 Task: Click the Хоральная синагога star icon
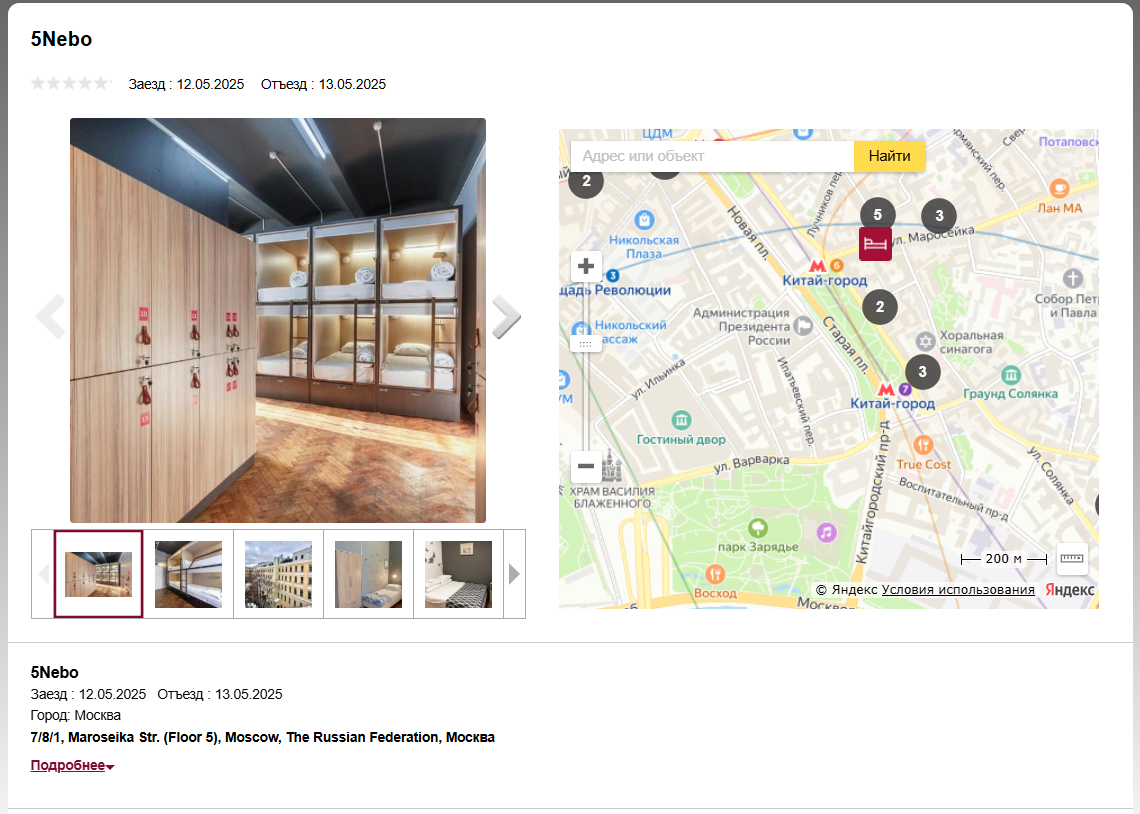(x=925, y=342)
